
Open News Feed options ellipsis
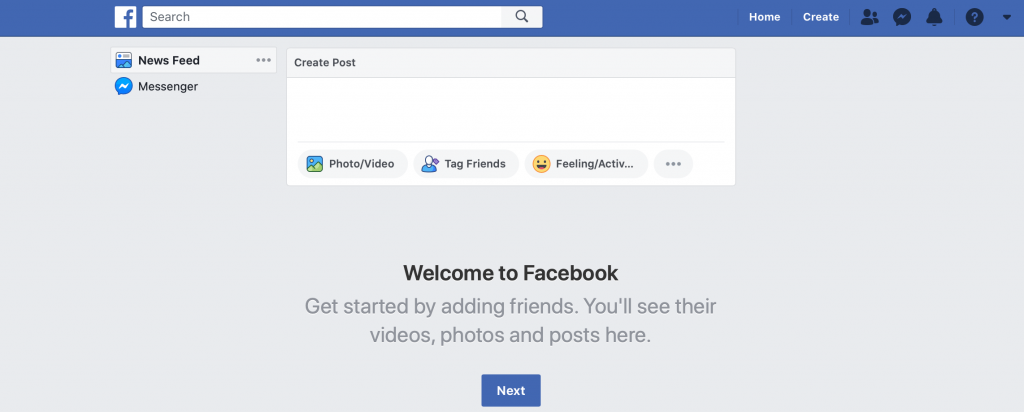[x=263, y=60]
